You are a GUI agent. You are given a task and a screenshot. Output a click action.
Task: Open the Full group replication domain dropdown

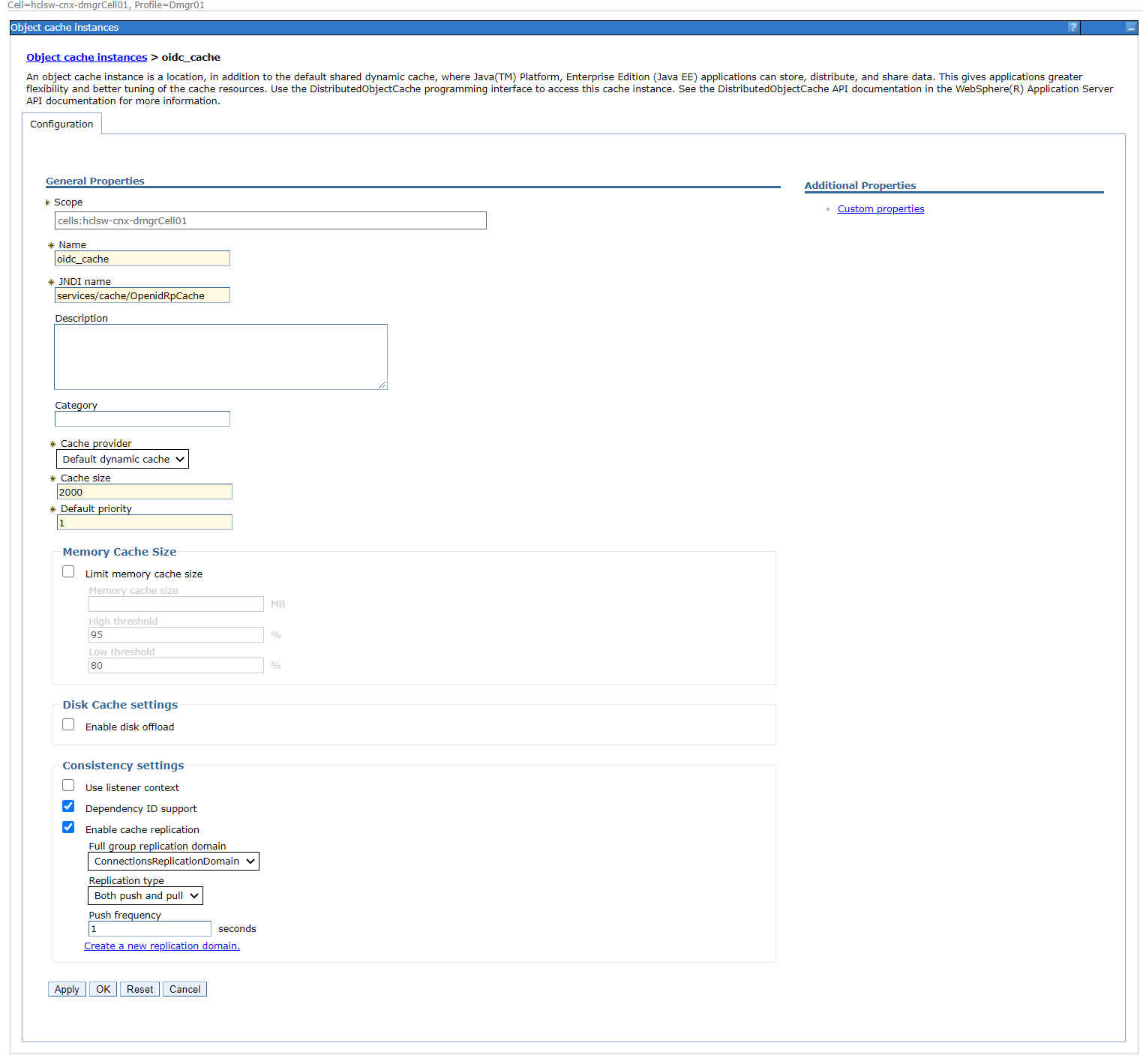click(172, 861)
